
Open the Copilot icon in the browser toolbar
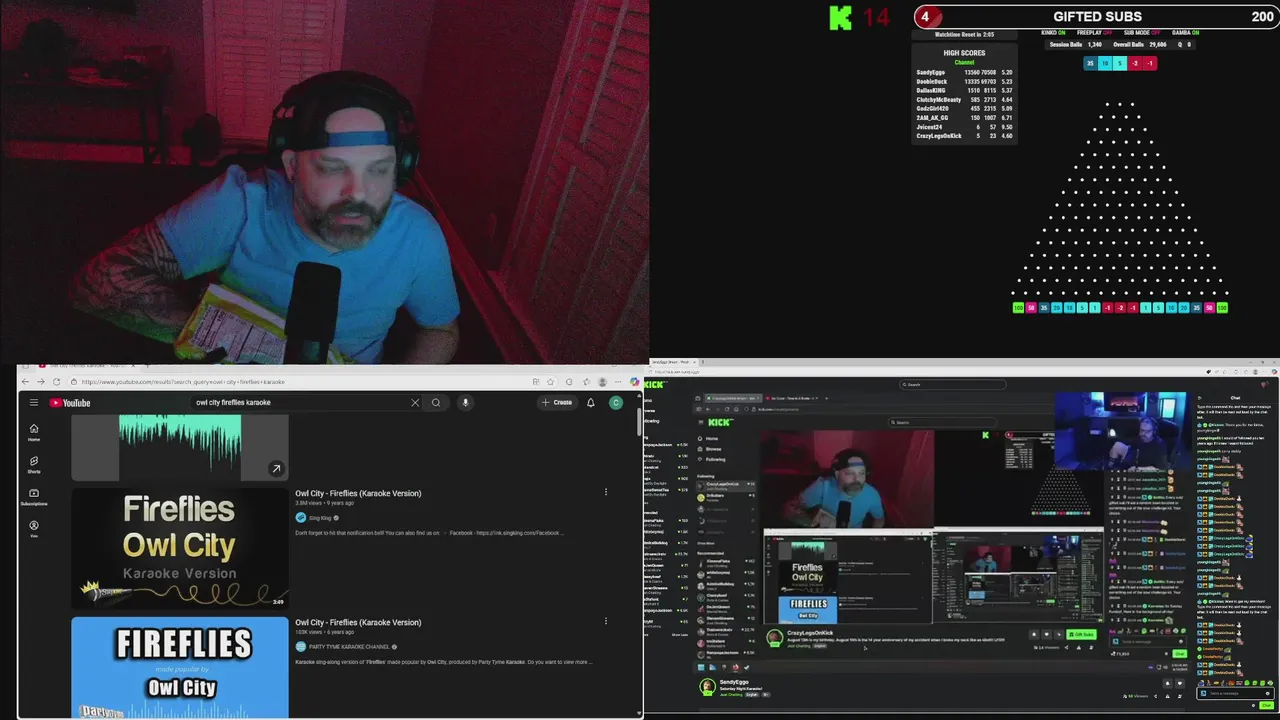634,382
